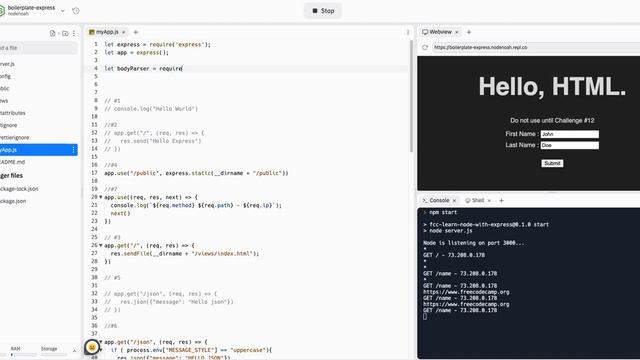
Task: Click the Storage usage bar
Action: pos(53,355)
